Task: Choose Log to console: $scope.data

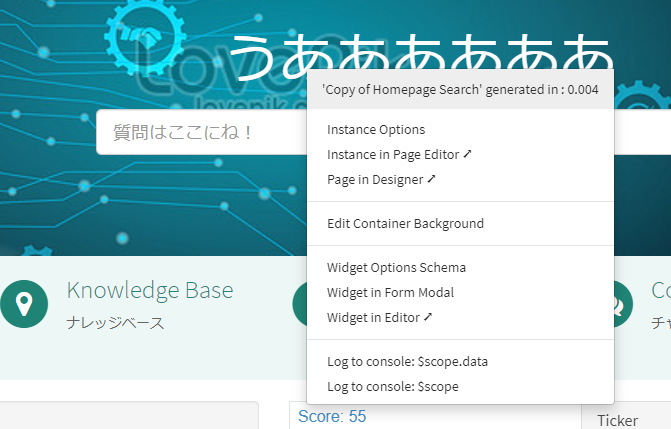Action: pyautogui.click(x=407, y=362)
